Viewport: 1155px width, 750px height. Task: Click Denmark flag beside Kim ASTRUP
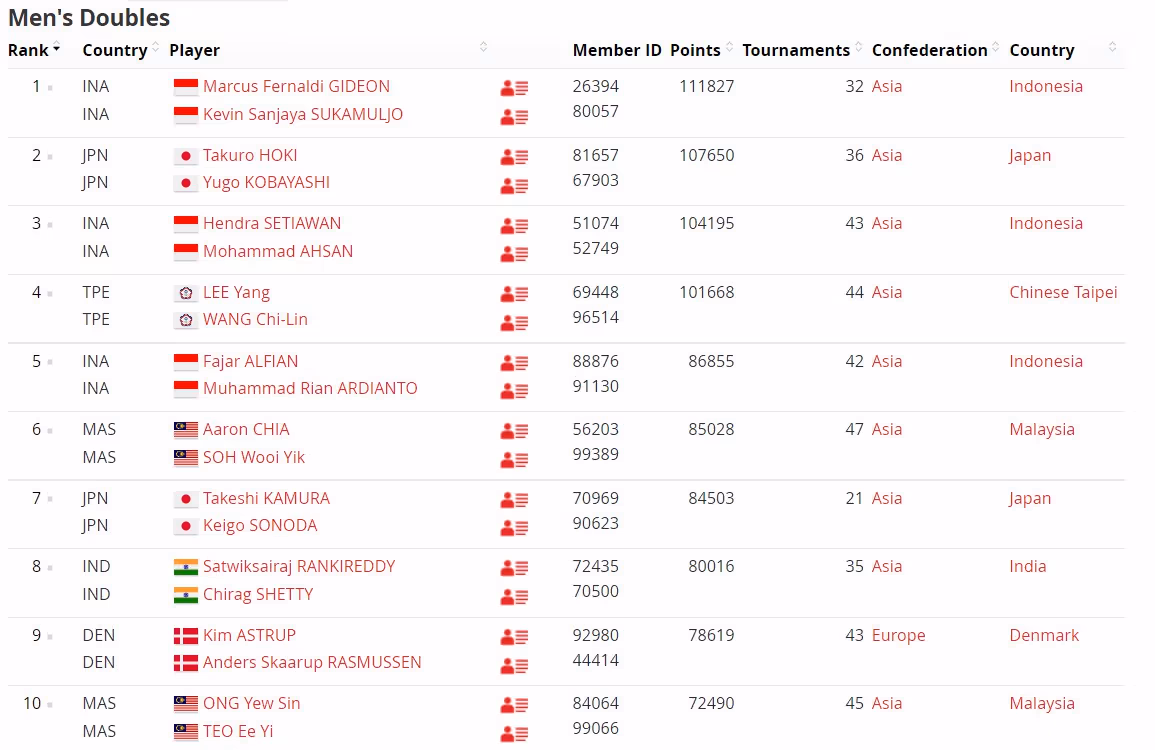[x=186, y=636]
